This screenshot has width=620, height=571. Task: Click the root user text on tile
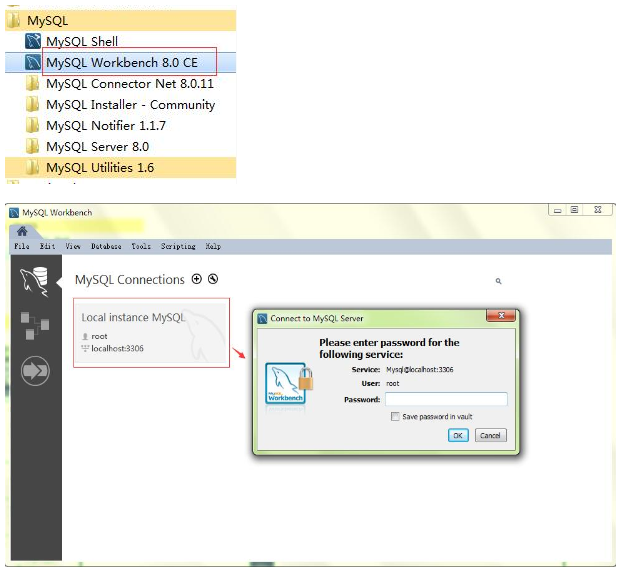pos(99,336)
